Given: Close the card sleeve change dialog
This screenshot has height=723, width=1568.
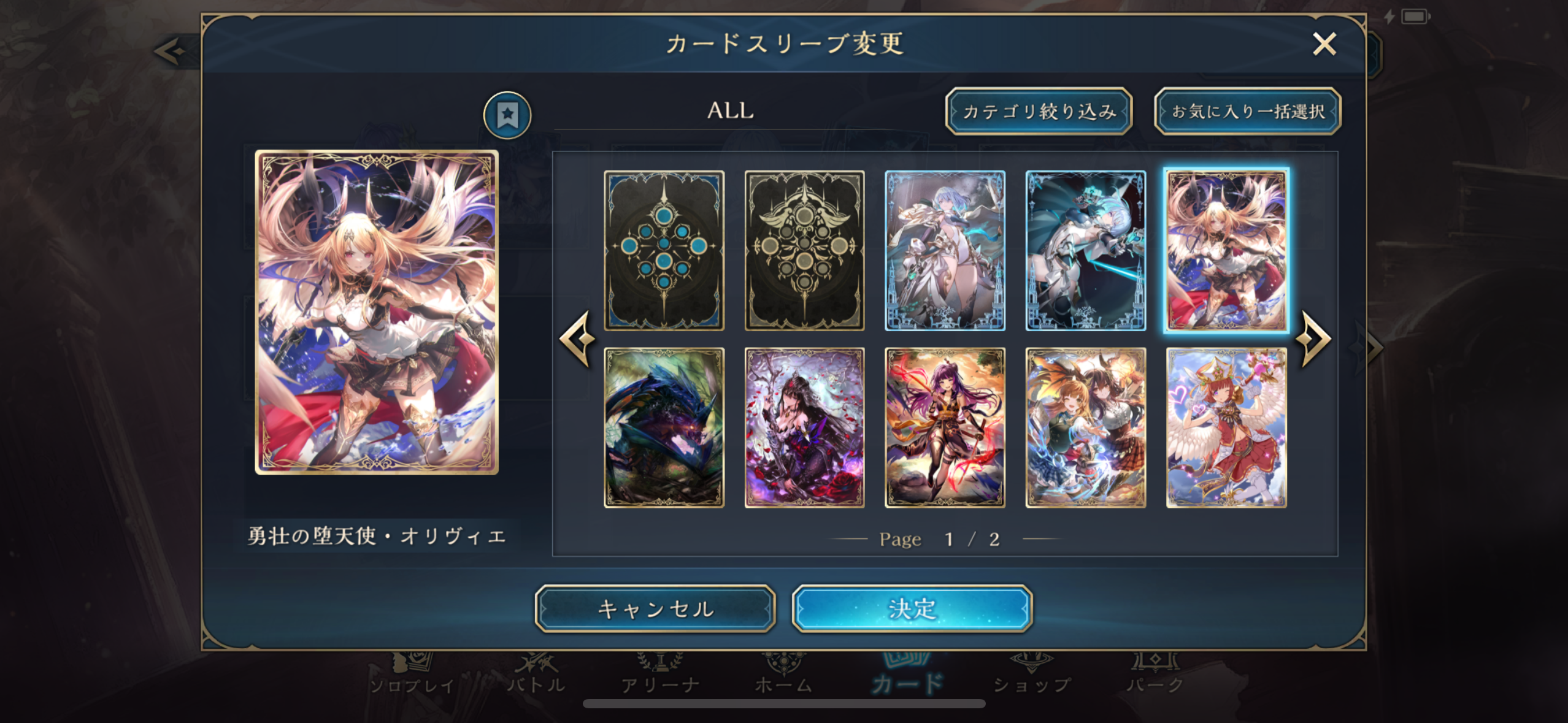Looking at the screenshot, I should tap(1324, 44).
